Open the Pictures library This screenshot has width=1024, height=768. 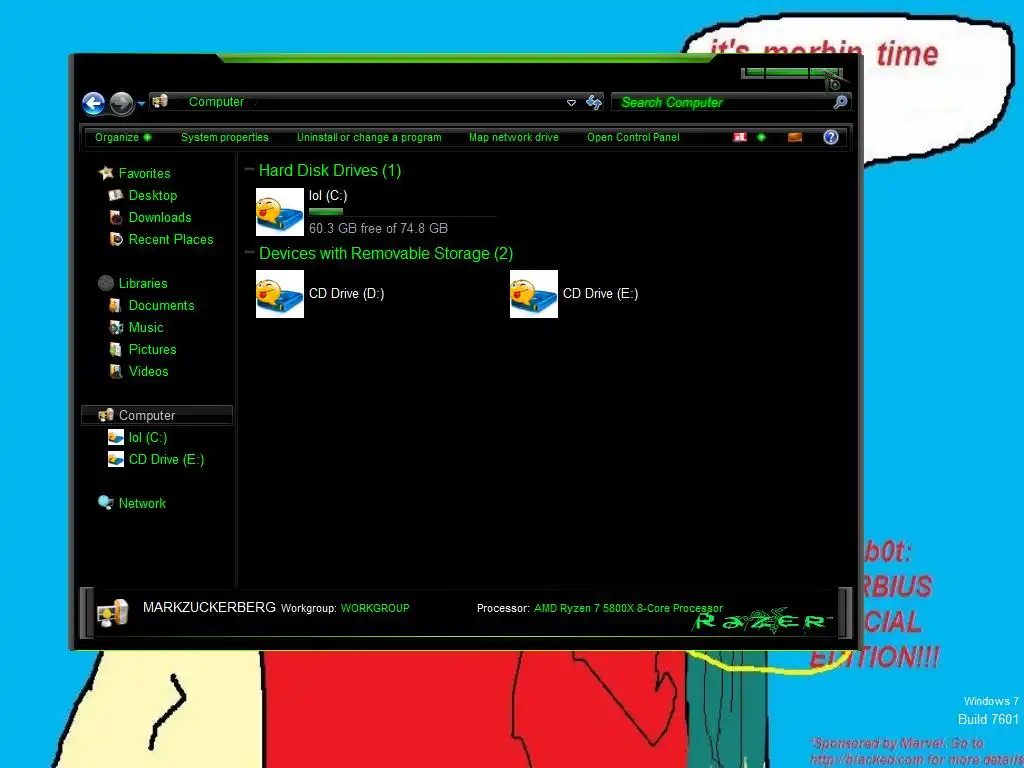[152, 349]
